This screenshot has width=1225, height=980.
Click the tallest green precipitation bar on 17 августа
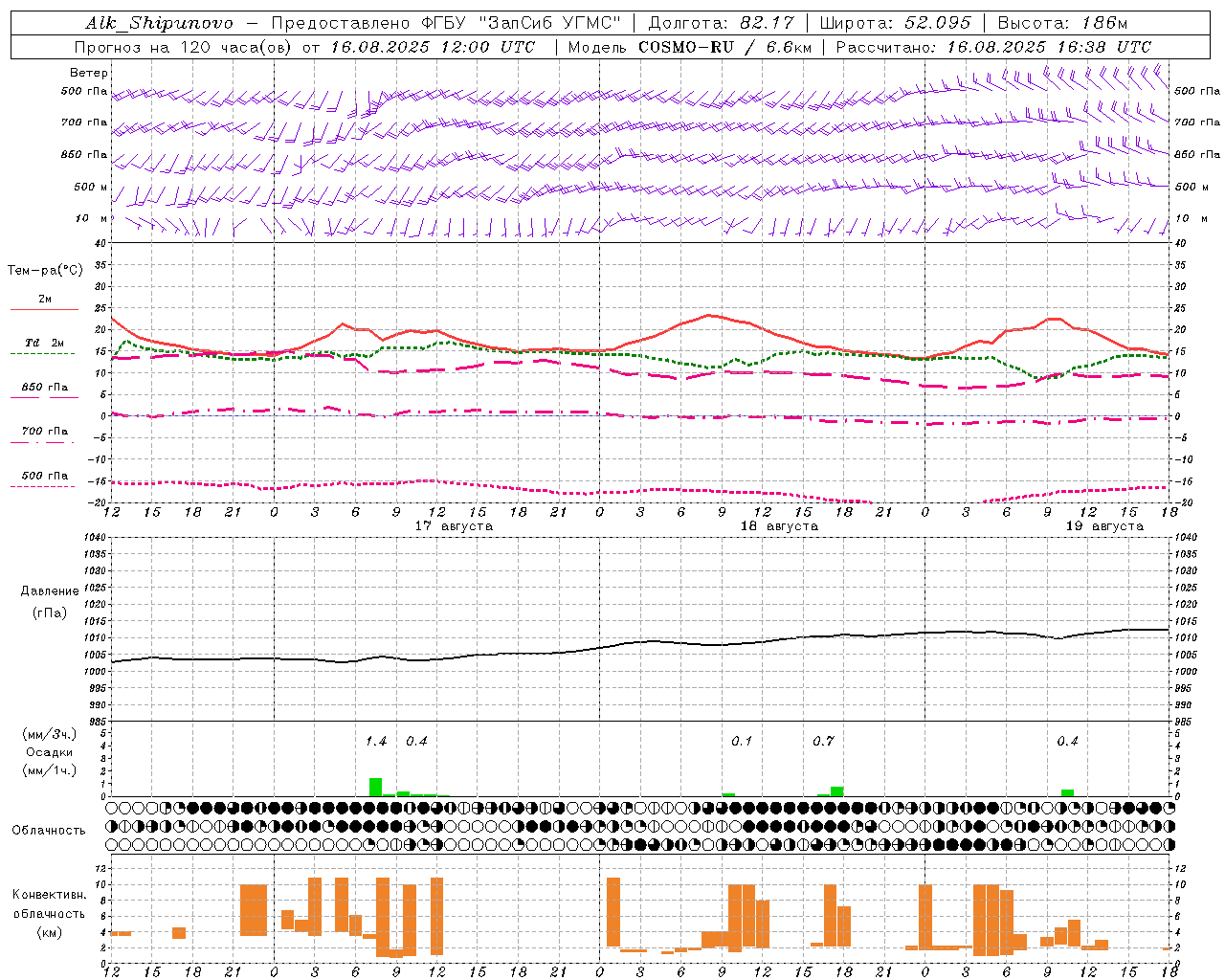pyautogui.click(x=376, y=787)
